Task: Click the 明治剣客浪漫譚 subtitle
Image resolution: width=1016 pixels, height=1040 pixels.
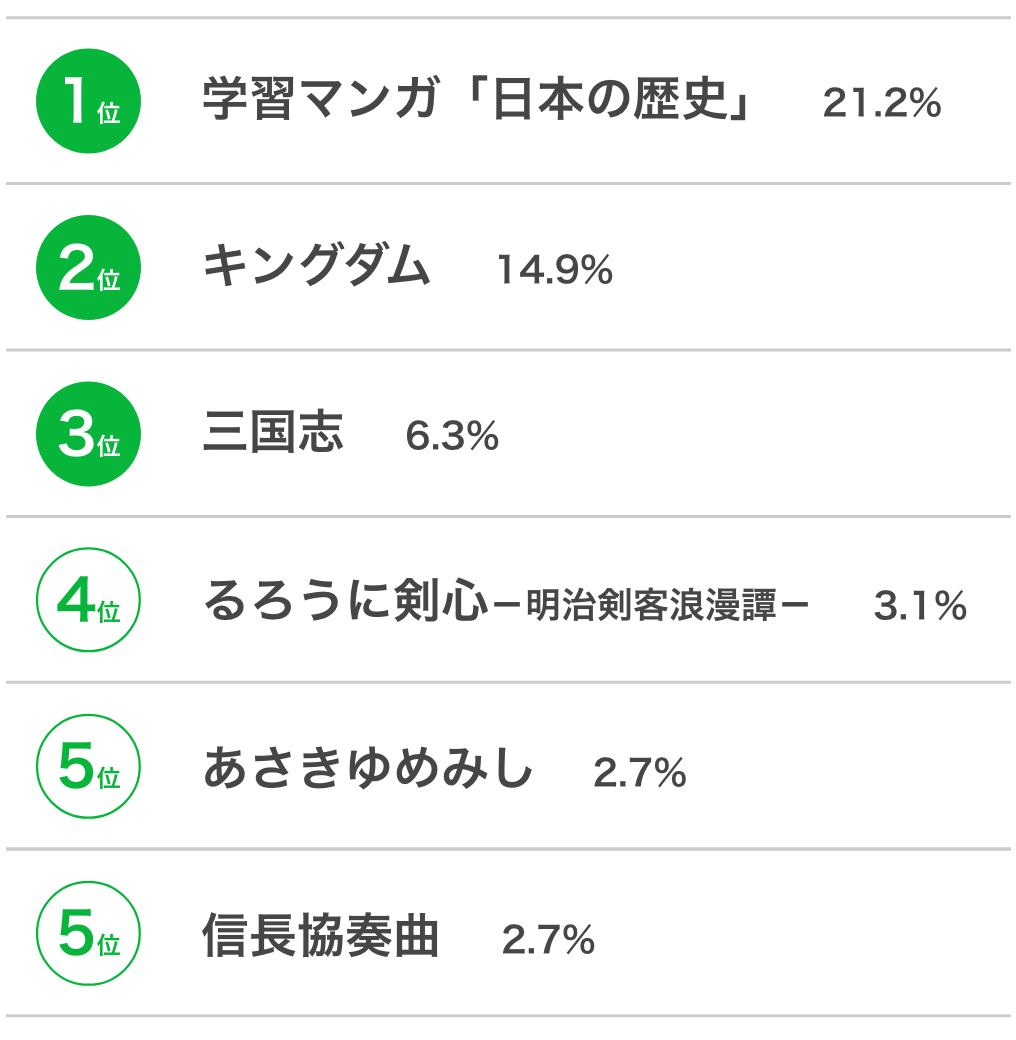Action: [651, 604]
